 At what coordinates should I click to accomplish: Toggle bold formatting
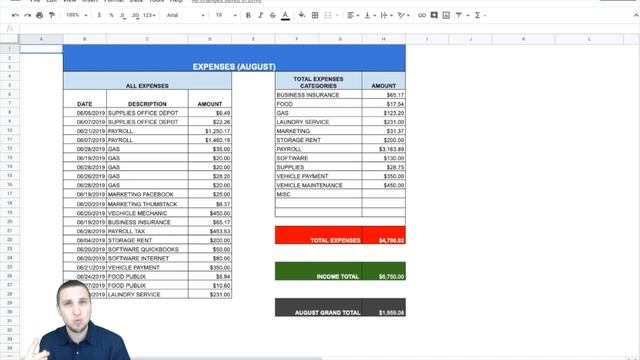248,15
